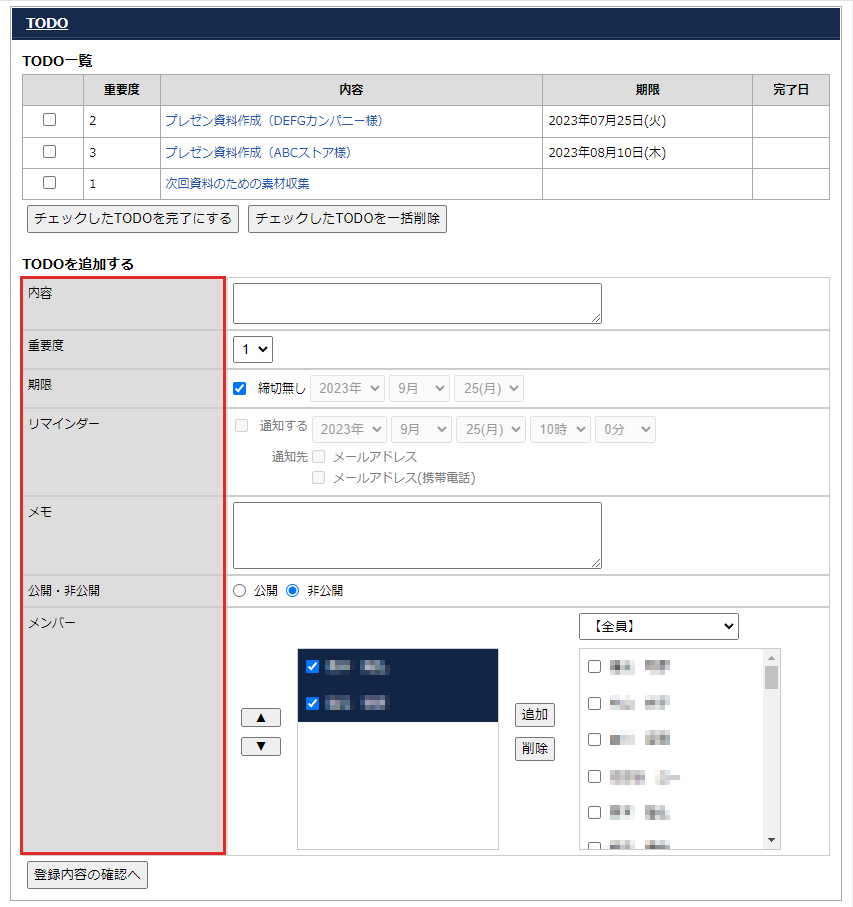This screenshot has width=853, height=907.
Task: Open the 10時 reminder hour dropdown
Action: 560,429
